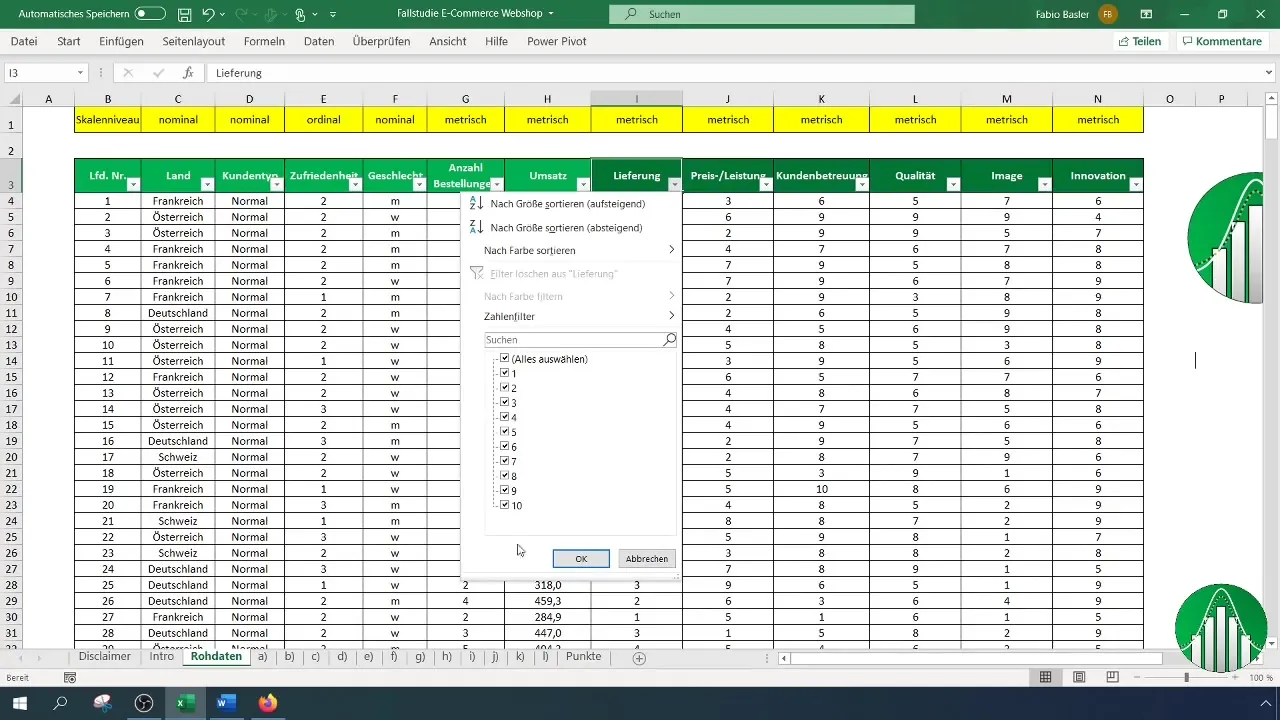Switch to the Disclaimer sheet tab

point(105,657)
